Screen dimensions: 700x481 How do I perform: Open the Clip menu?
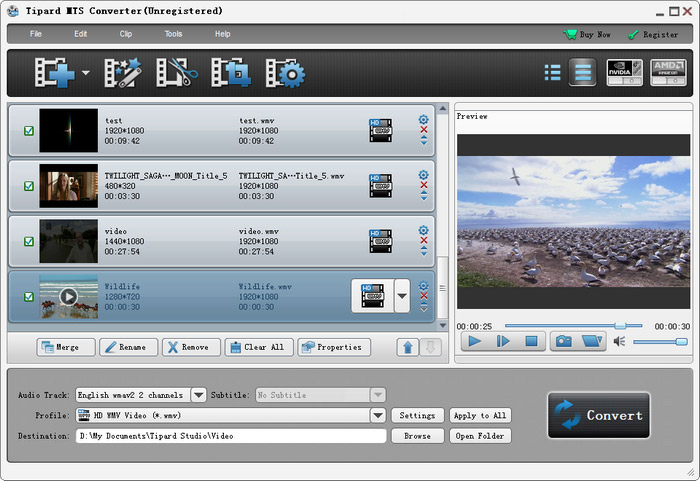click(x=125, y=34)
